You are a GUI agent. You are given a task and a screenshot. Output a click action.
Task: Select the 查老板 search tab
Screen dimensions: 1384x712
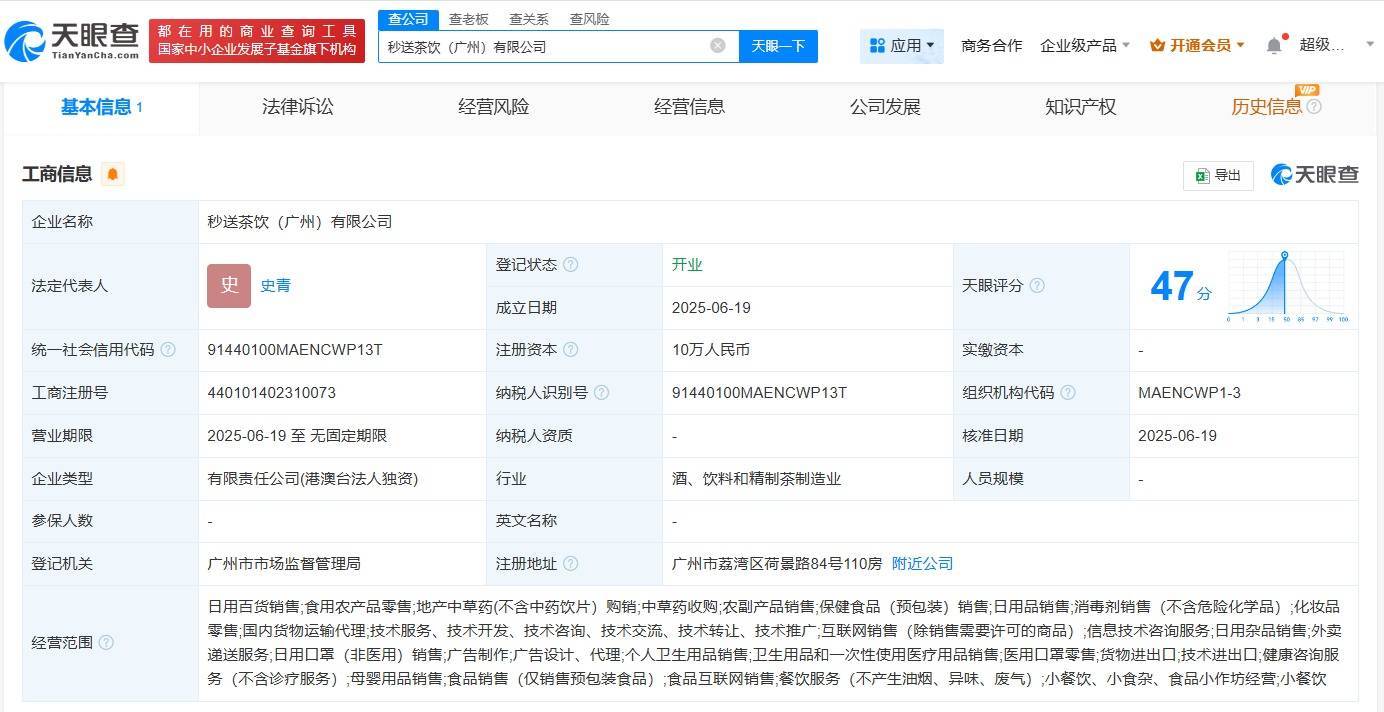pos(469,19)
